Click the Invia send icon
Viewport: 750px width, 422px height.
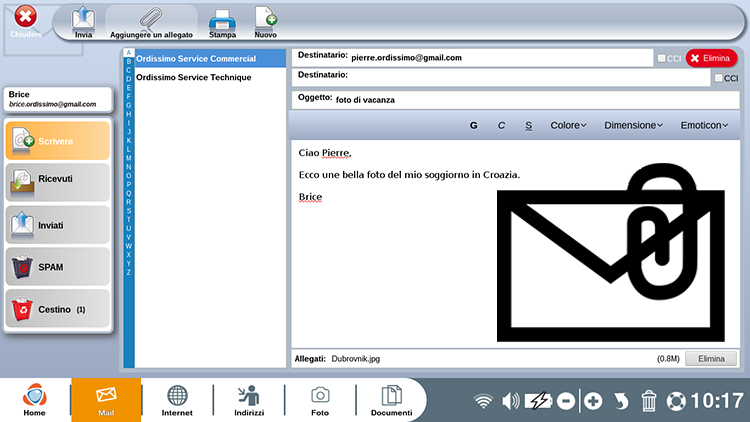84,20
